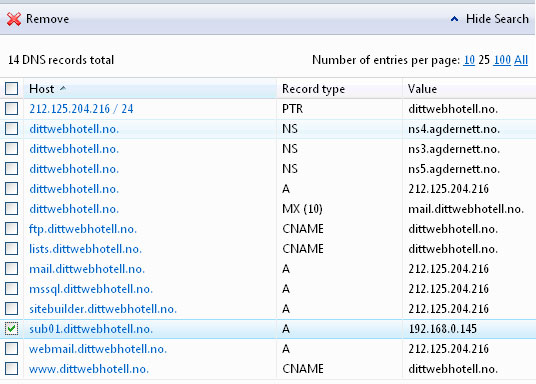Uncheck the sub01.dittwebhotell.no. checkbox
The height and width of the screenshot is (384, 536).
tap(12, 329)
